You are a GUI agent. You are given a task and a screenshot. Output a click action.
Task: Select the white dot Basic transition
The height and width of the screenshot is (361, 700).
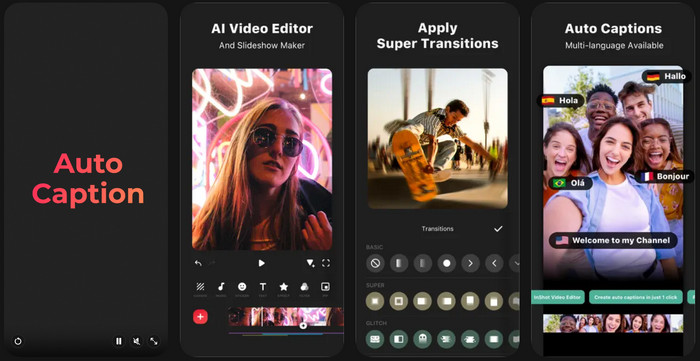click(x=446, y=263)
